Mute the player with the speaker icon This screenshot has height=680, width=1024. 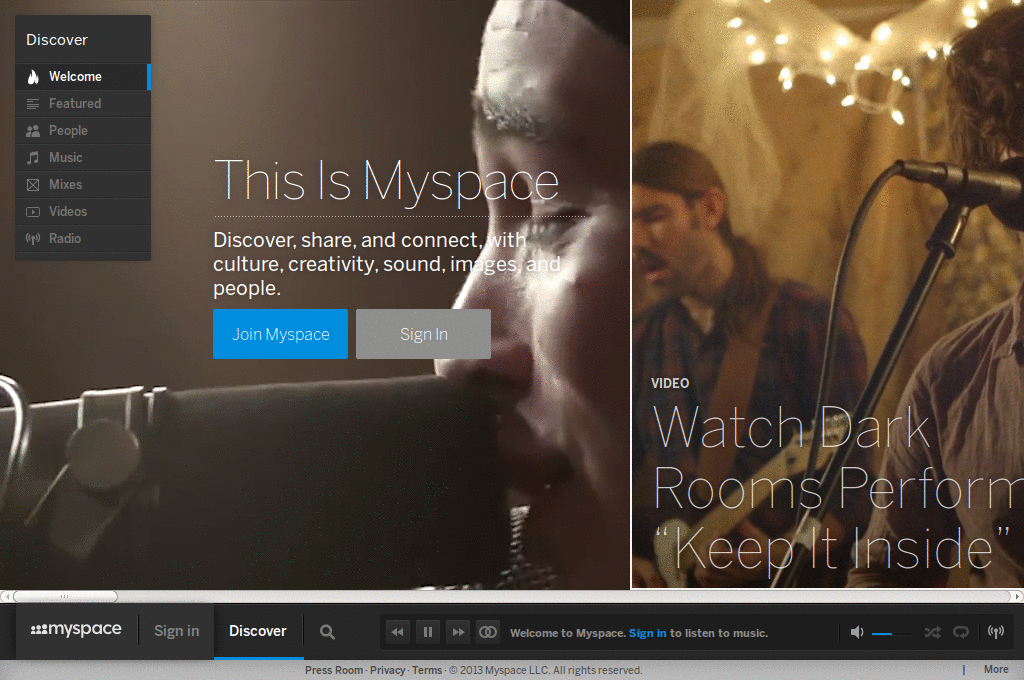(x=857, y=632)
